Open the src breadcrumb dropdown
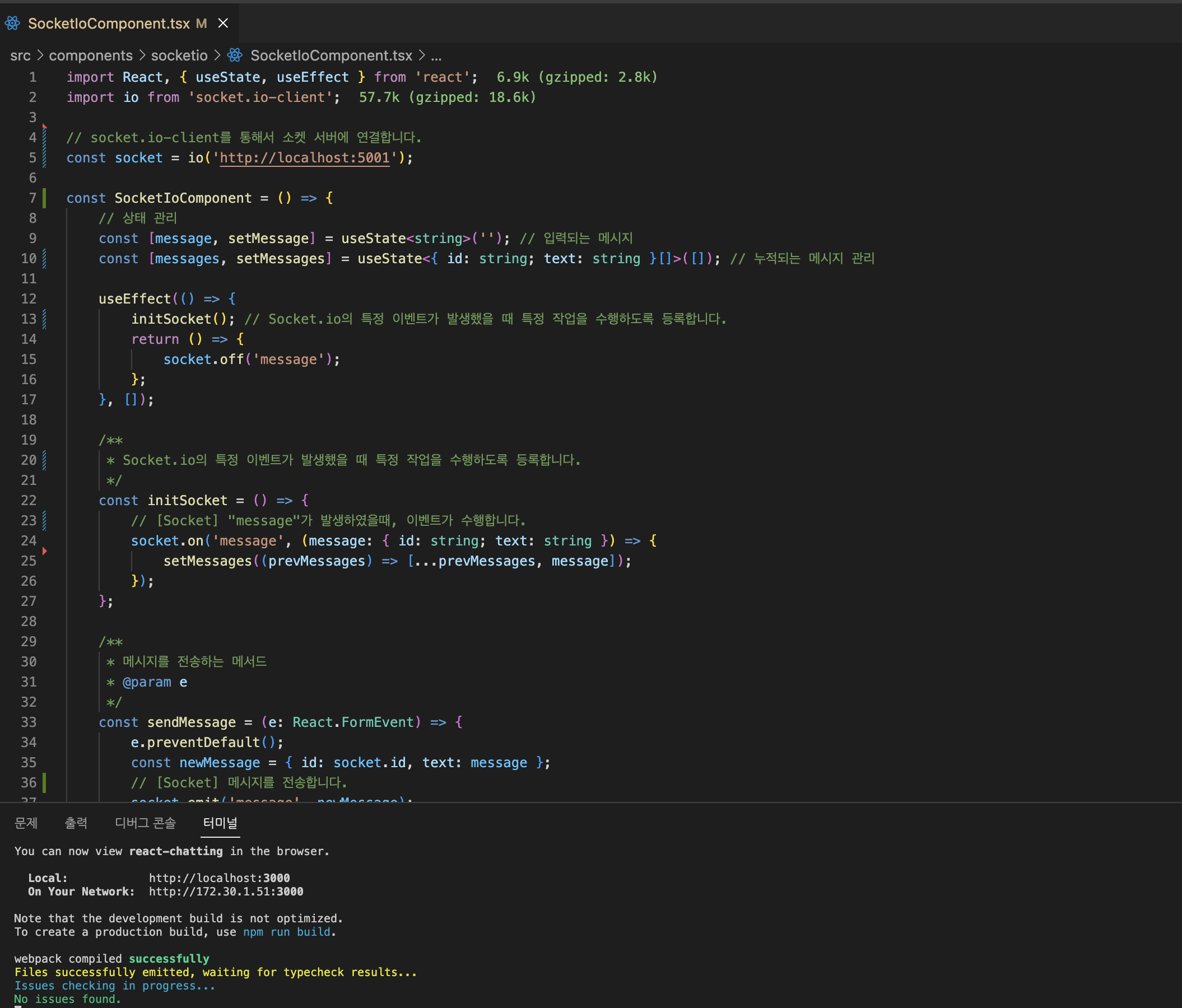Screen dimensions: 1182x1008 coord(21,55)
